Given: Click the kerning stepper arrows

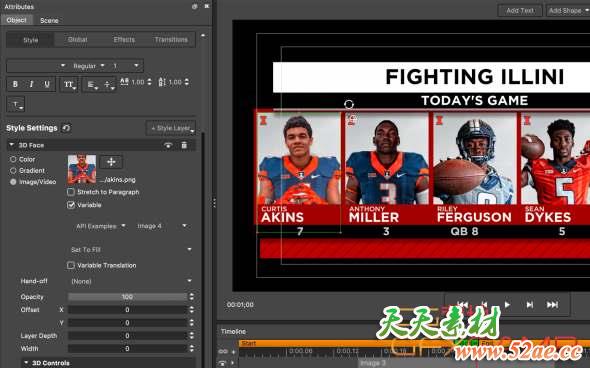Looking at the screenshot, I should pyautogui.click(x=149, y=82).
